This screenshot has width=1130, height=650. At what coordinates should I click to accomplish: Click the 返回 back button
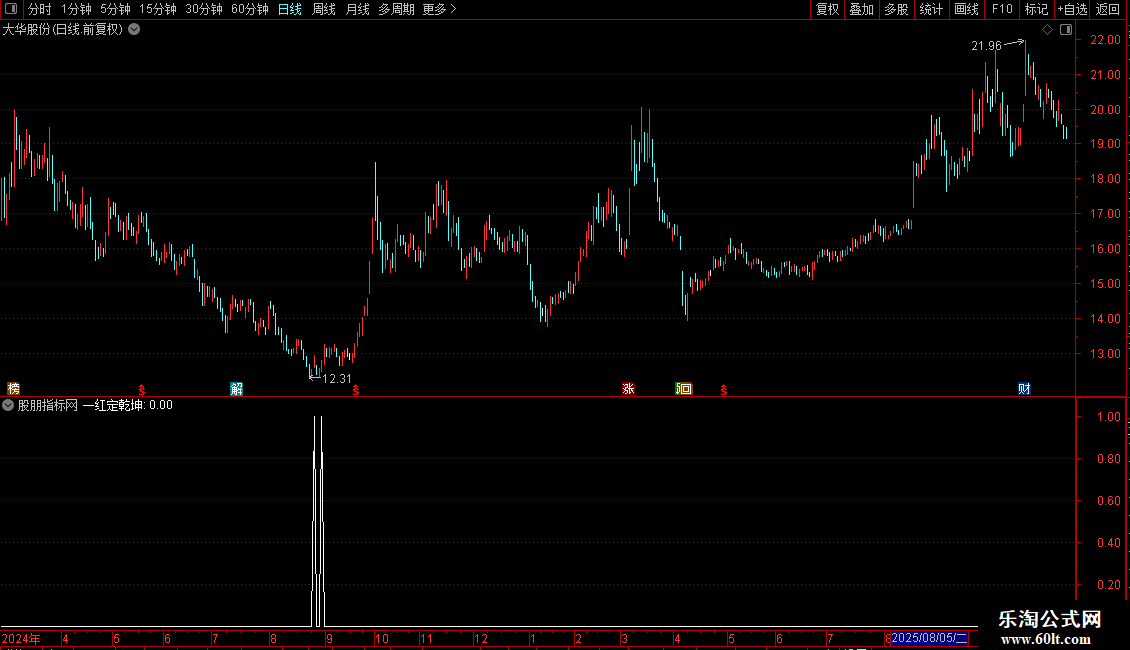coord(1108,9)
